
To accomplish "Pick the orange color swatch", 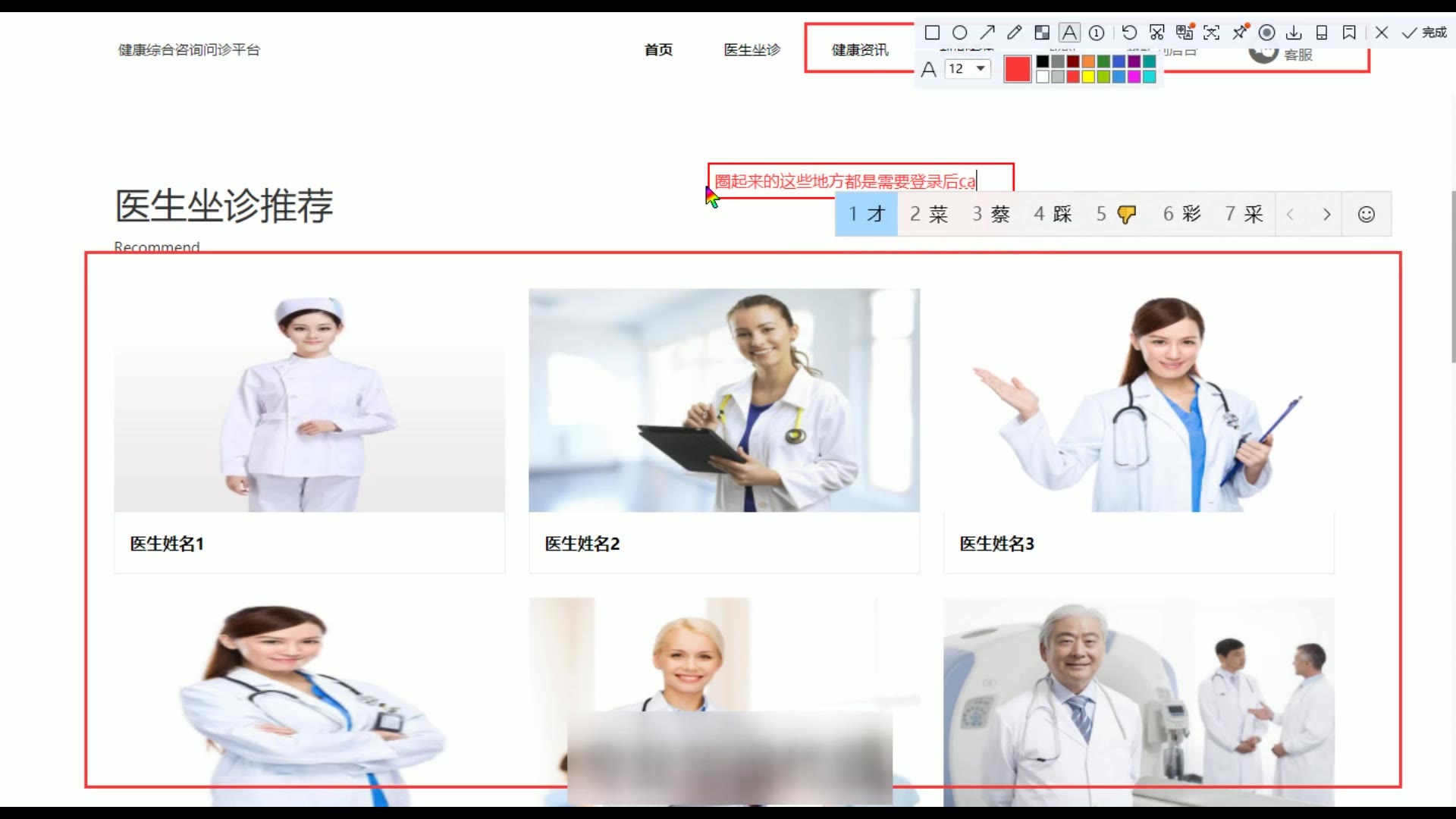I will [1088, 61].
